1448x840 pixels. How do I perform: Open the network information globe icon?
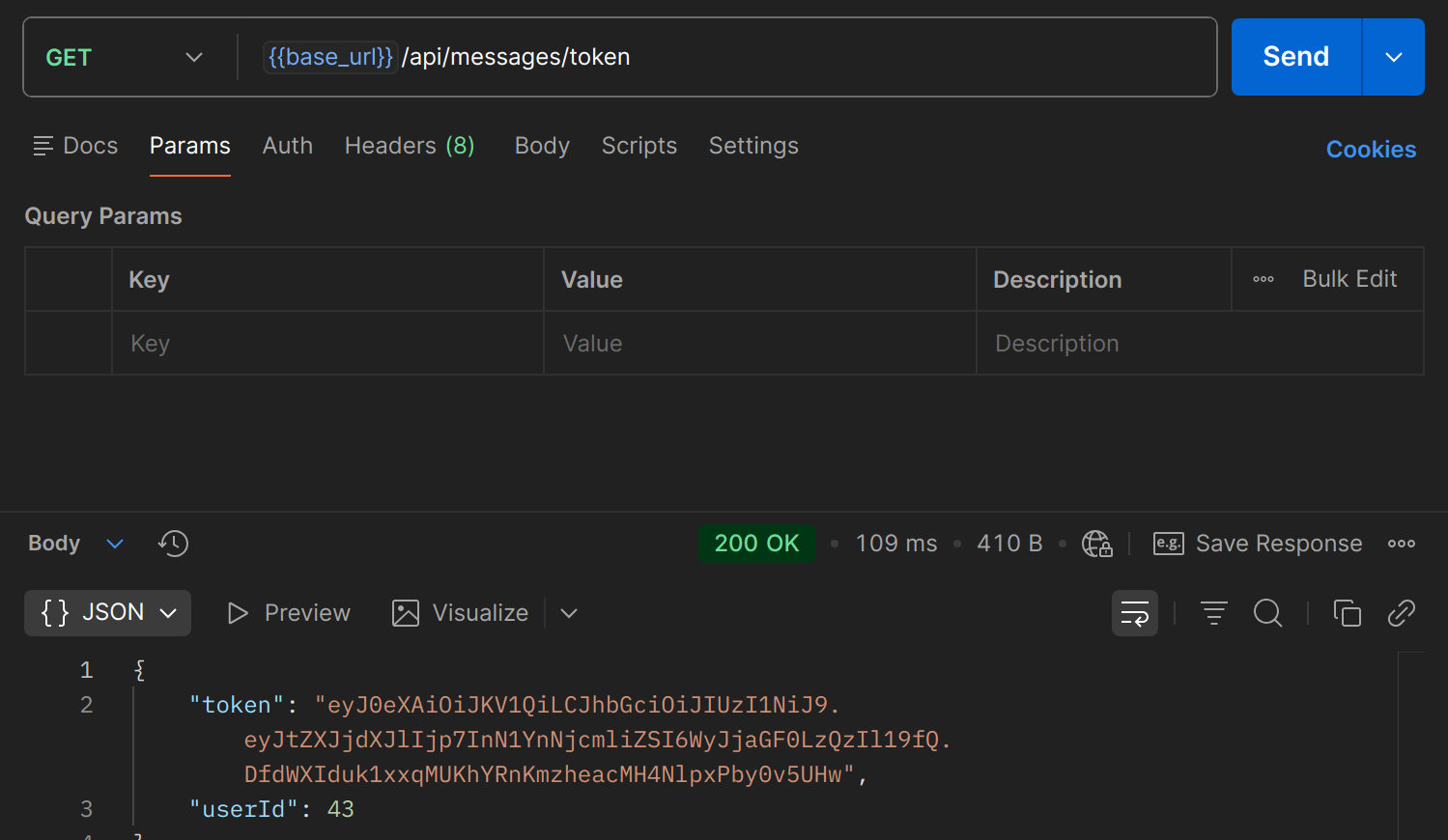click(x=1097, y=544)
